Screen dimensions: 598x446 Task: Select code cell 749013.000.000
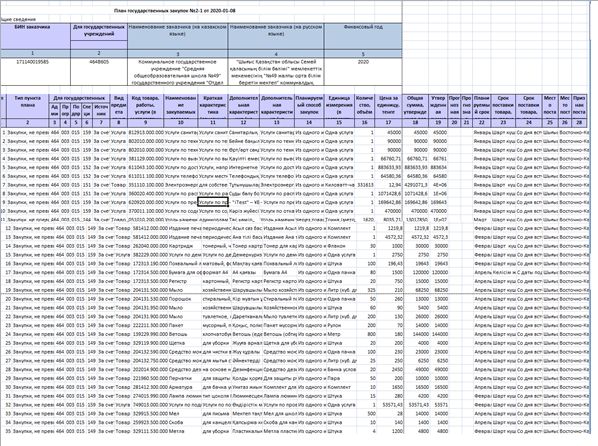[x=150, y=405]
